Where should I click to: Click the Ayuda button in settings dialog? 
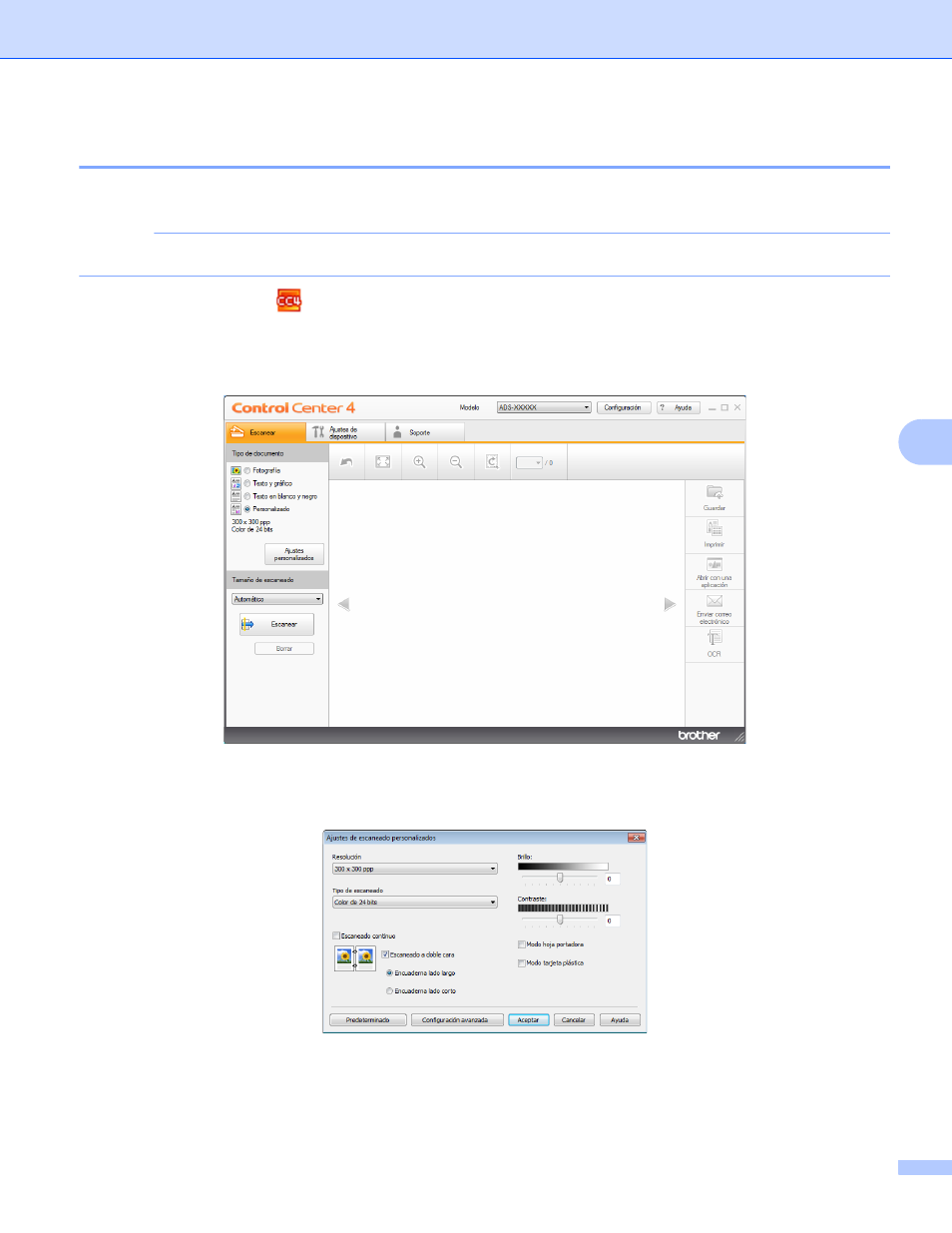coord(620,1020)
